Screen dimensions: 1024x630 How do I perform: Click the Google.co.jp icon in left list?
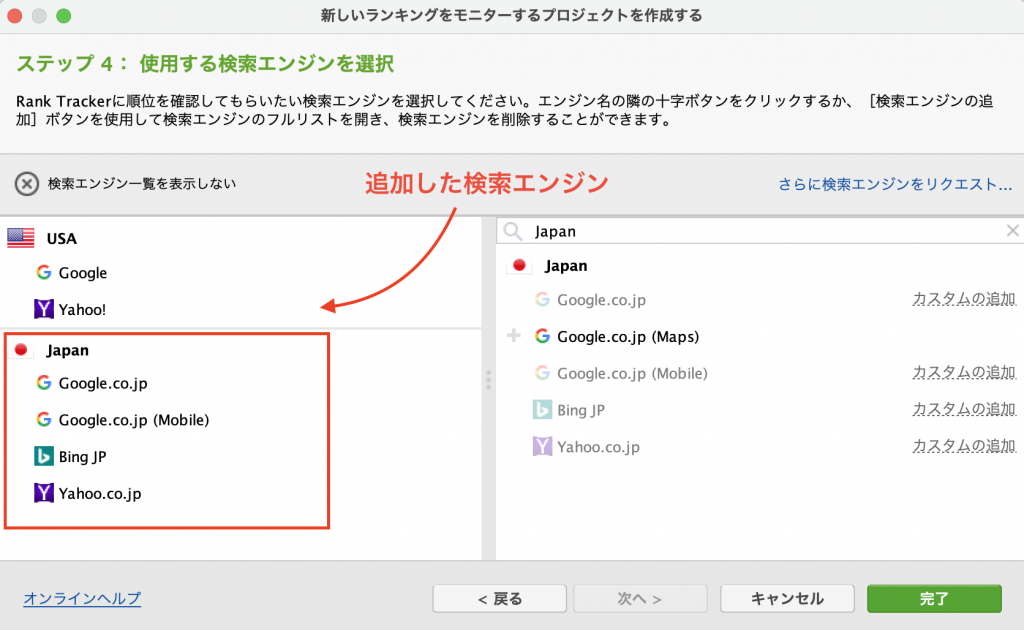click(x=44, y=383)
